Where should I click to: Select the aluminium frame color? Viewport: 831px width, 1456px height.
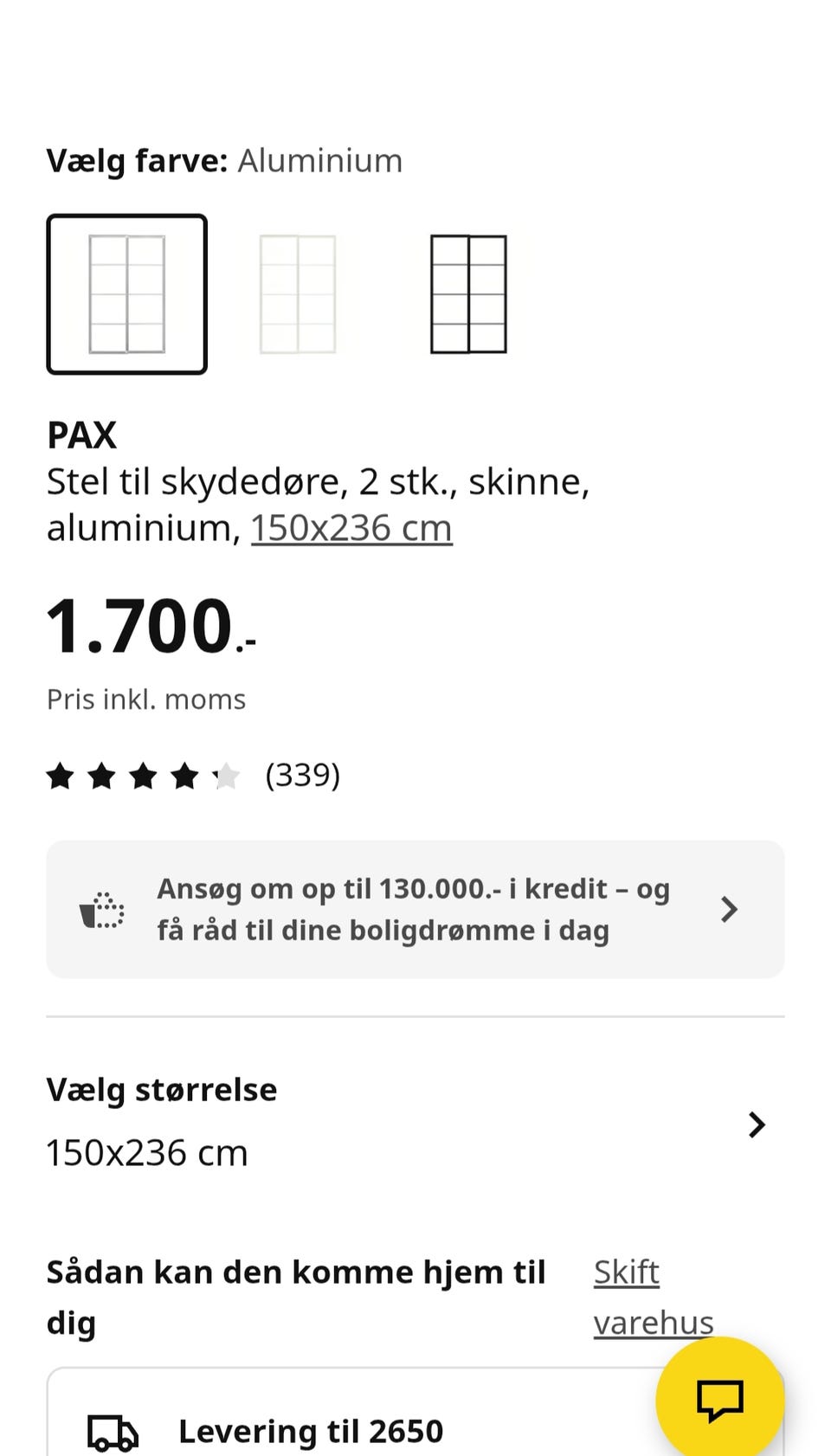tap(127, 294)
